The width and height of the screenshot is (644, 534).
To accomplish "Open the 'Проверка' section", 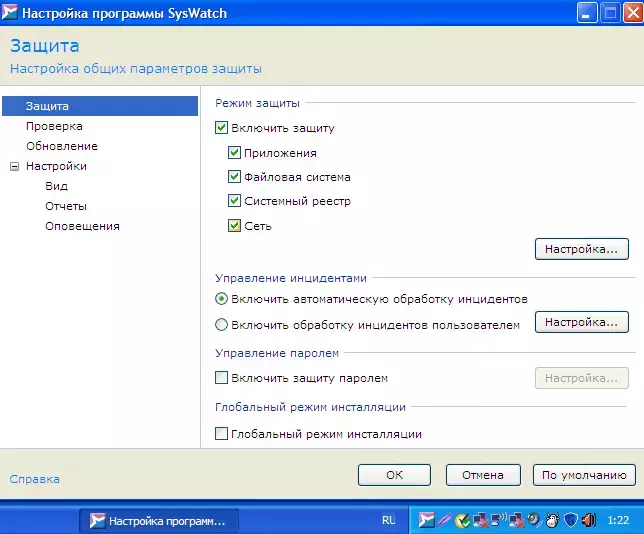I will tap(54, 126).
